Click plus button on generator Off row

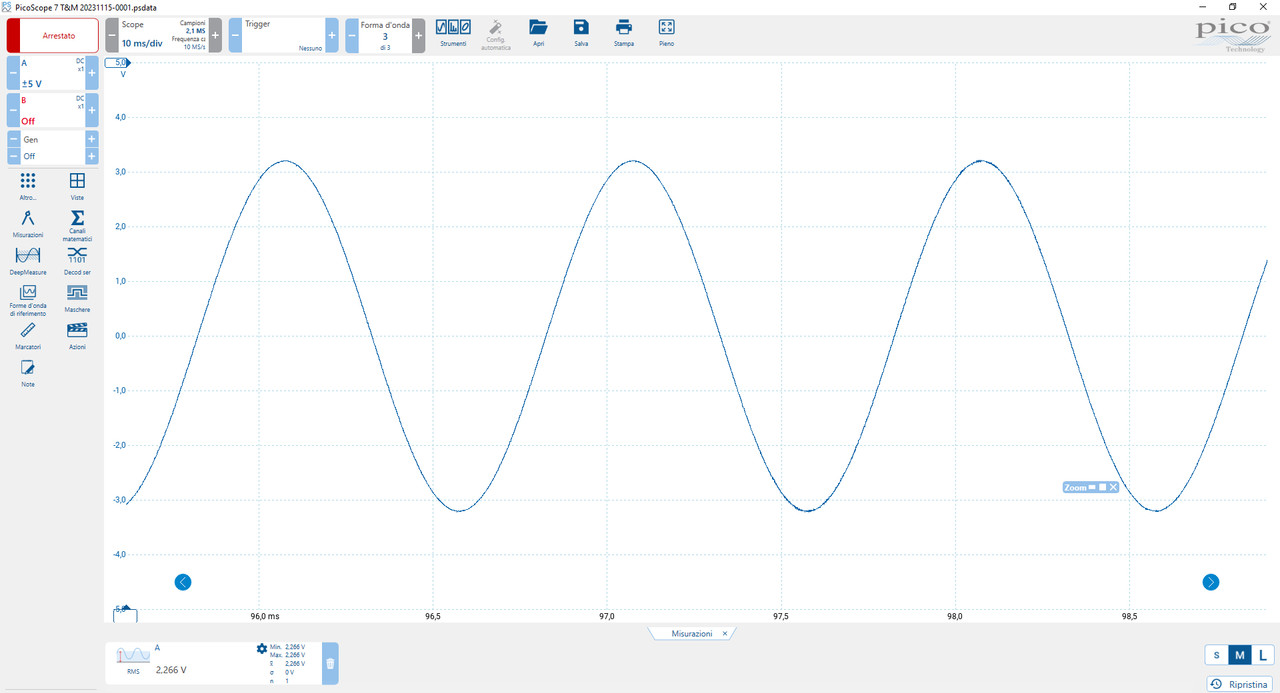tap(92, 157)
